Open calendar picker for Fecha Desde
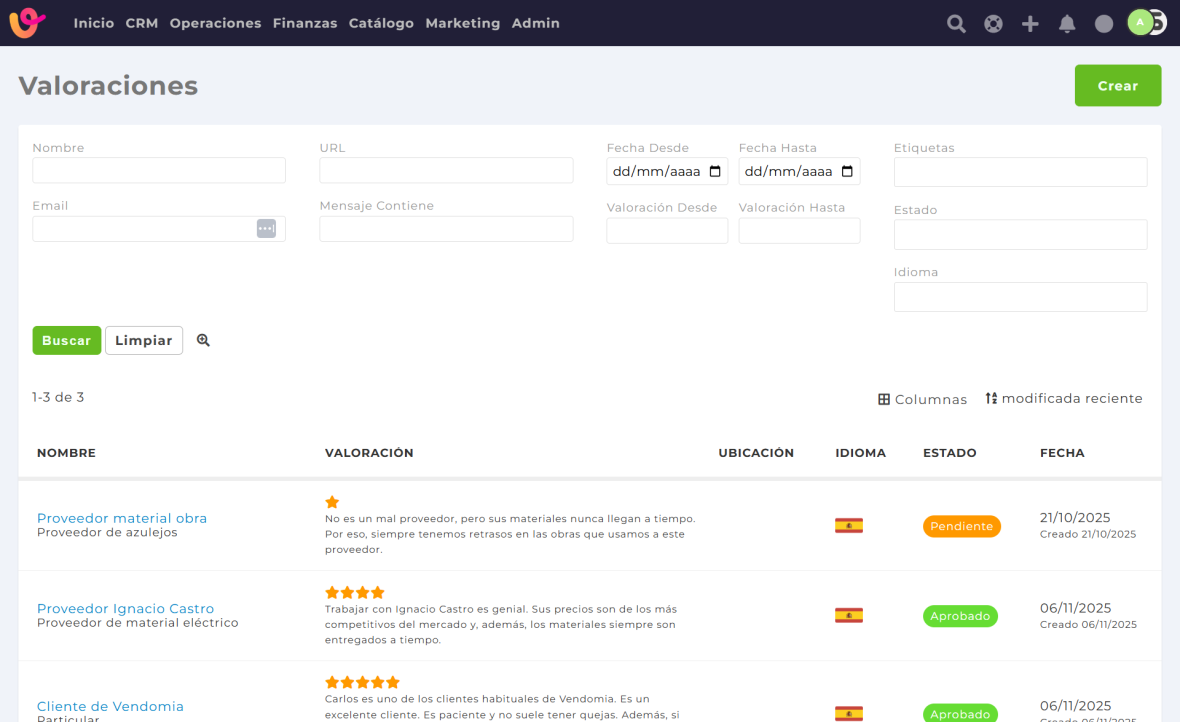Image resolution: width=1180 pixels, height=722 pixels. coord(715,172)
